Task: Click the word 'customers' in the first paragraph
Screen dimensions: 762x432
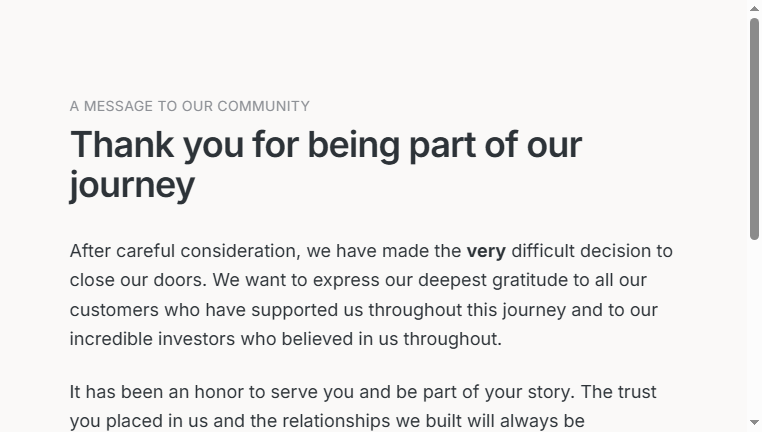Action: click(x=114, y=310)
